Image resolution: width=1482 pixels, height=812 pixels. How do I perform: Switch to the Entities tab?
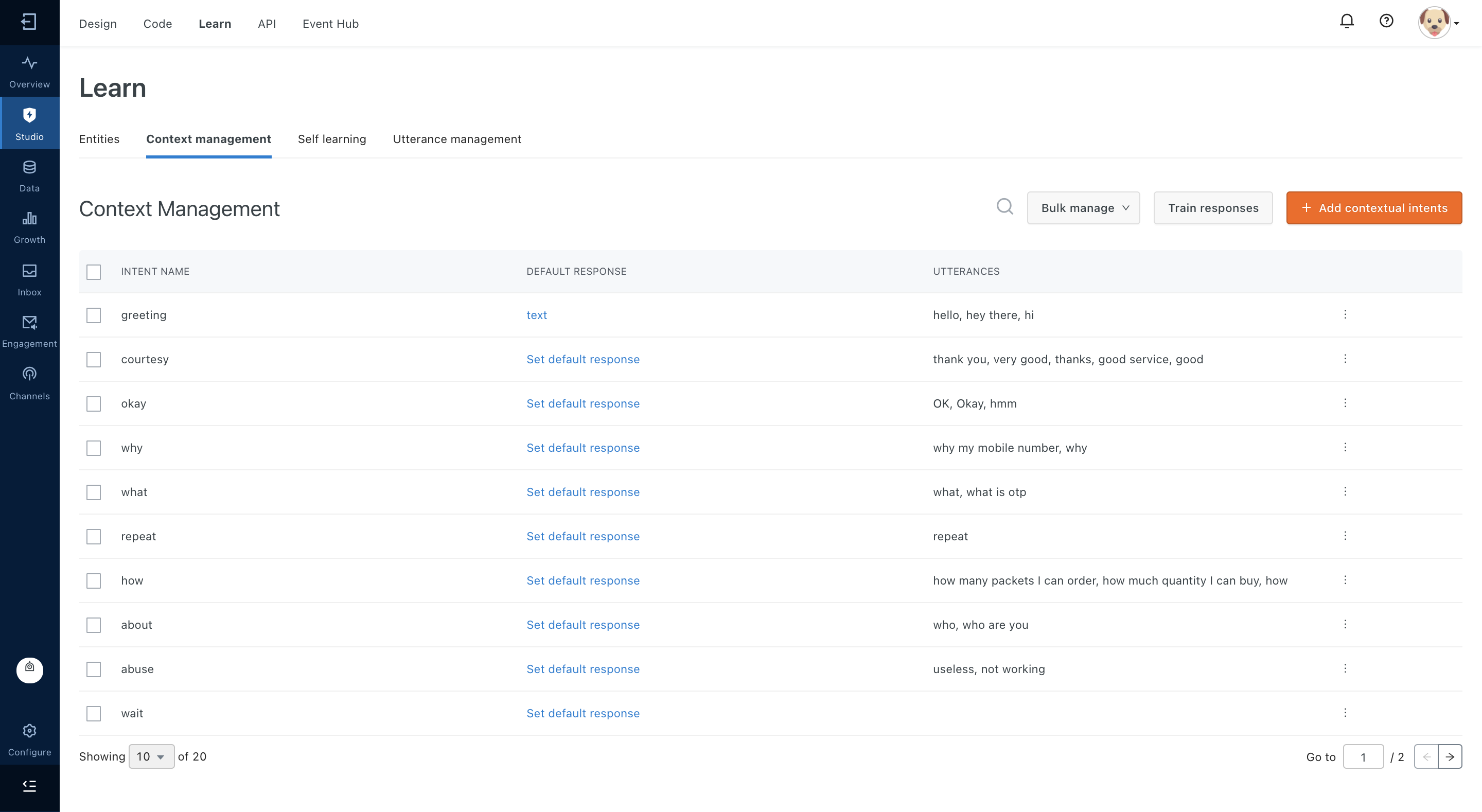coord(99,139)
